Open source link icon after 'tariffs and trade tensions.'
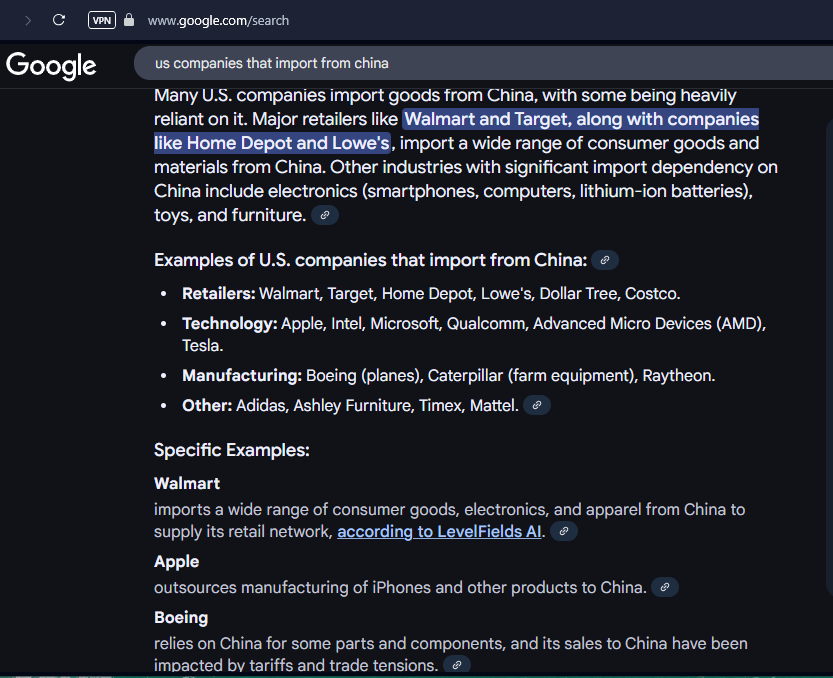The width and height of the screenshot is (833, 678). click(x=457, y=665)
